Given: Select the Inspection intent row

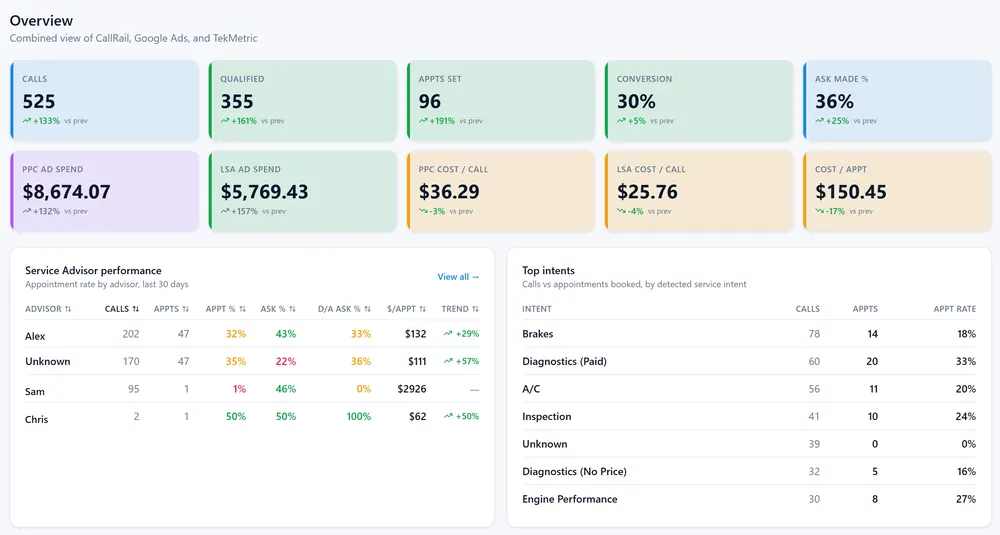Looking at the screenshot, I should coord(749,416).
